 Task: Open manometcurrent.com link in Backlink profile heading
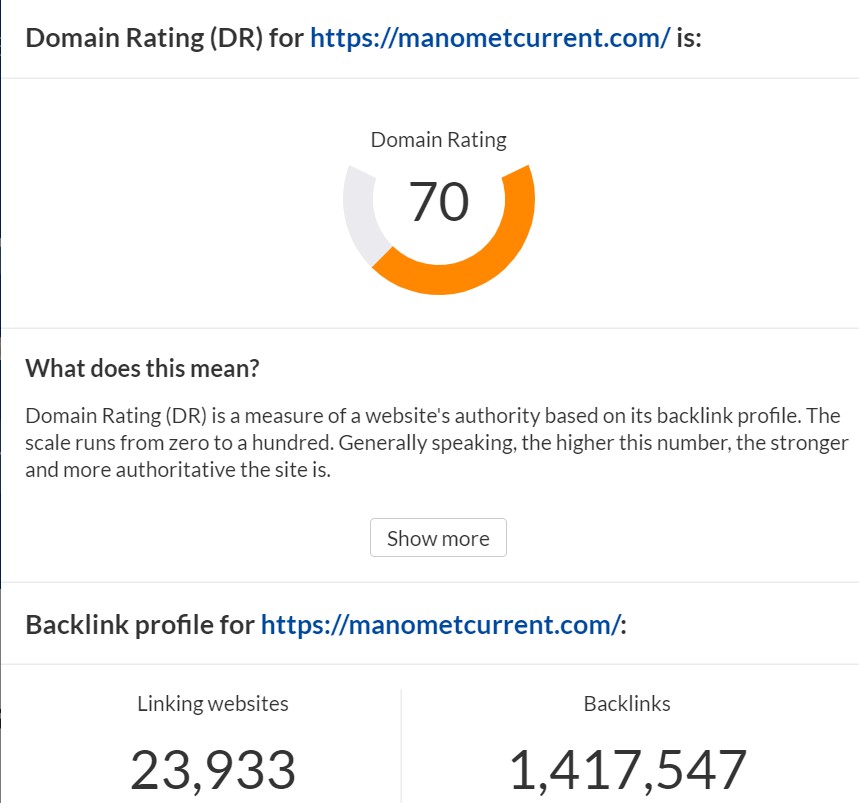click(441, 625)
